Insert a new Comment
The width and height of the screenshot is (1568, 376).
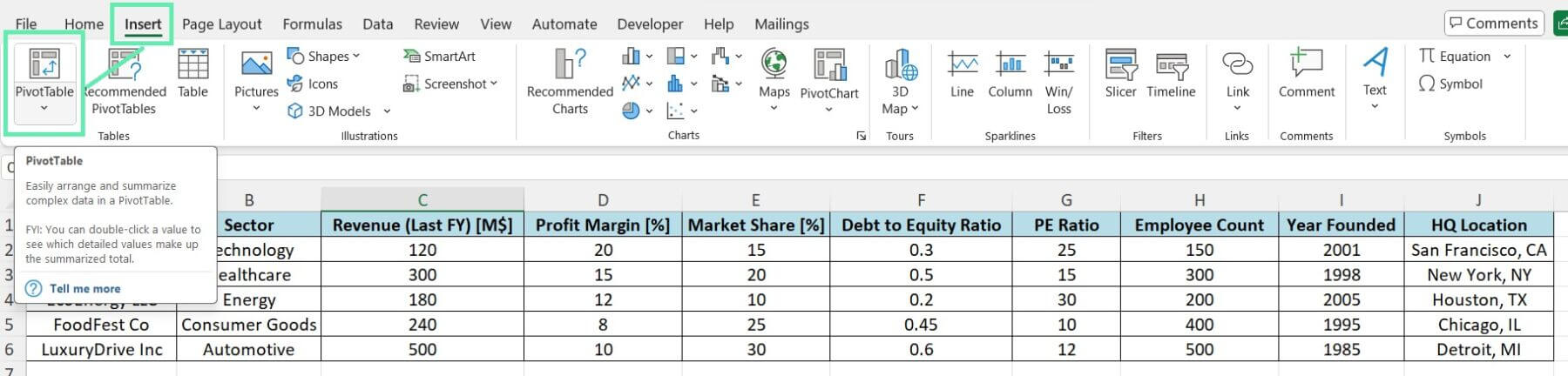pyautogui.click(x=1306, y=73)
